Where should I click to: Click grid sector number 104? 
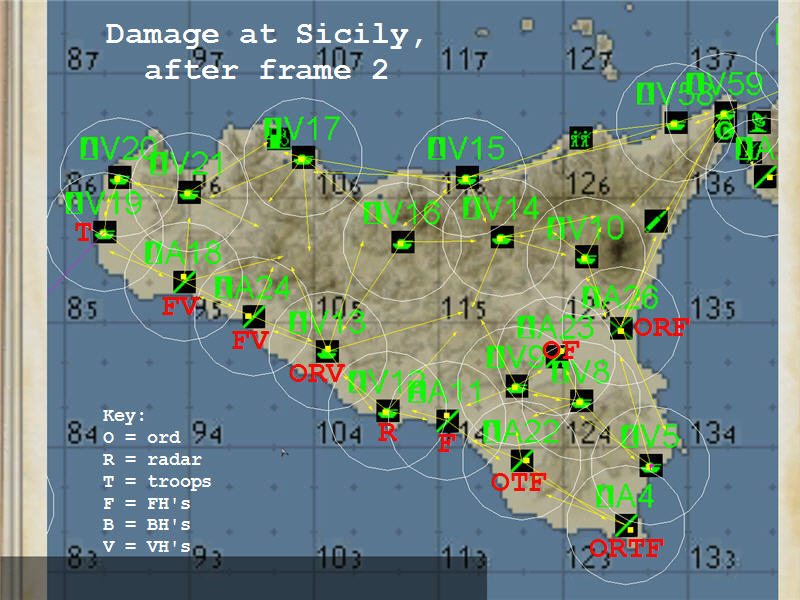[x=339, y=433]
